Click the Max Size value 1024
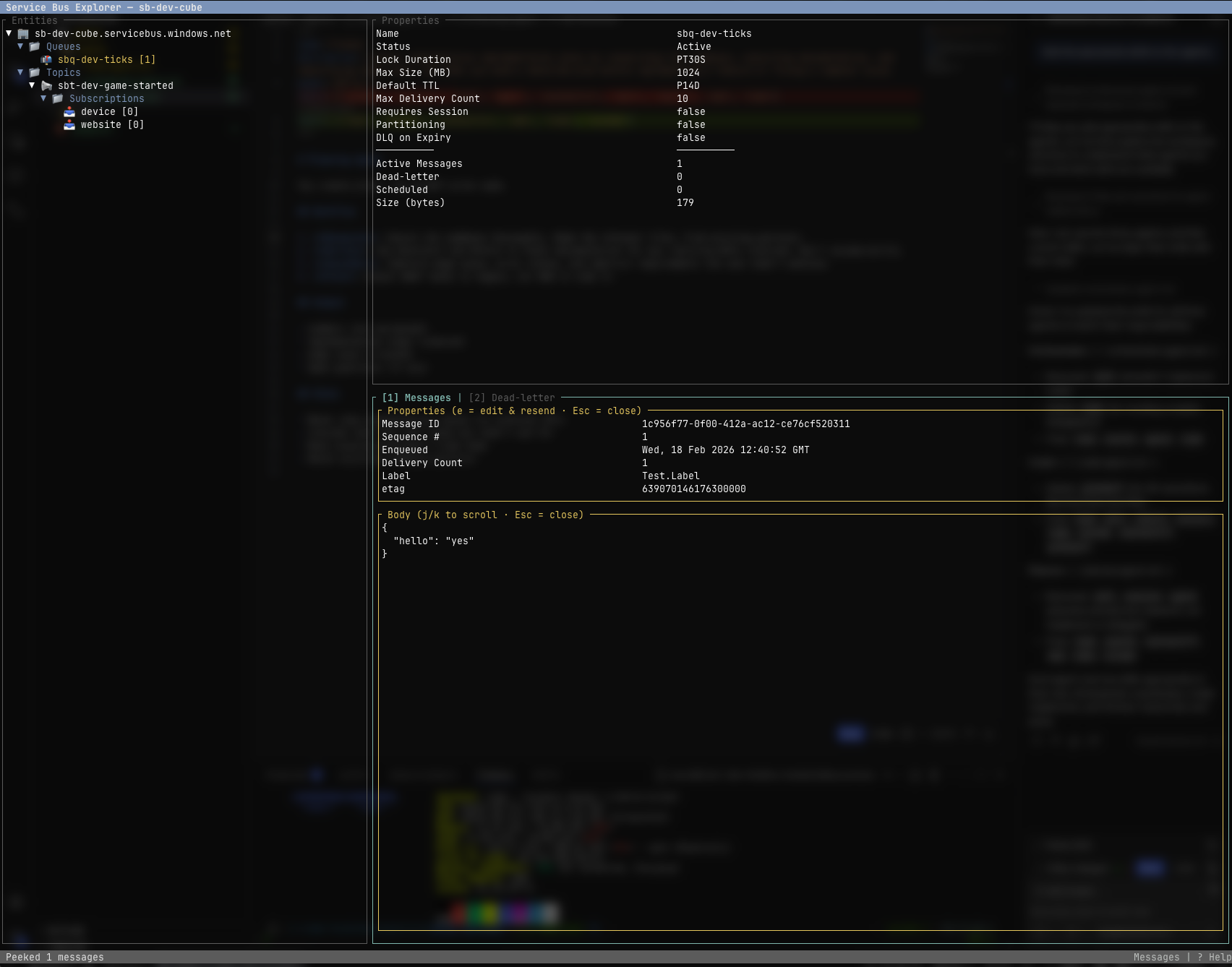This screenshot has width=1232, height=967. (x=688, y=73)
